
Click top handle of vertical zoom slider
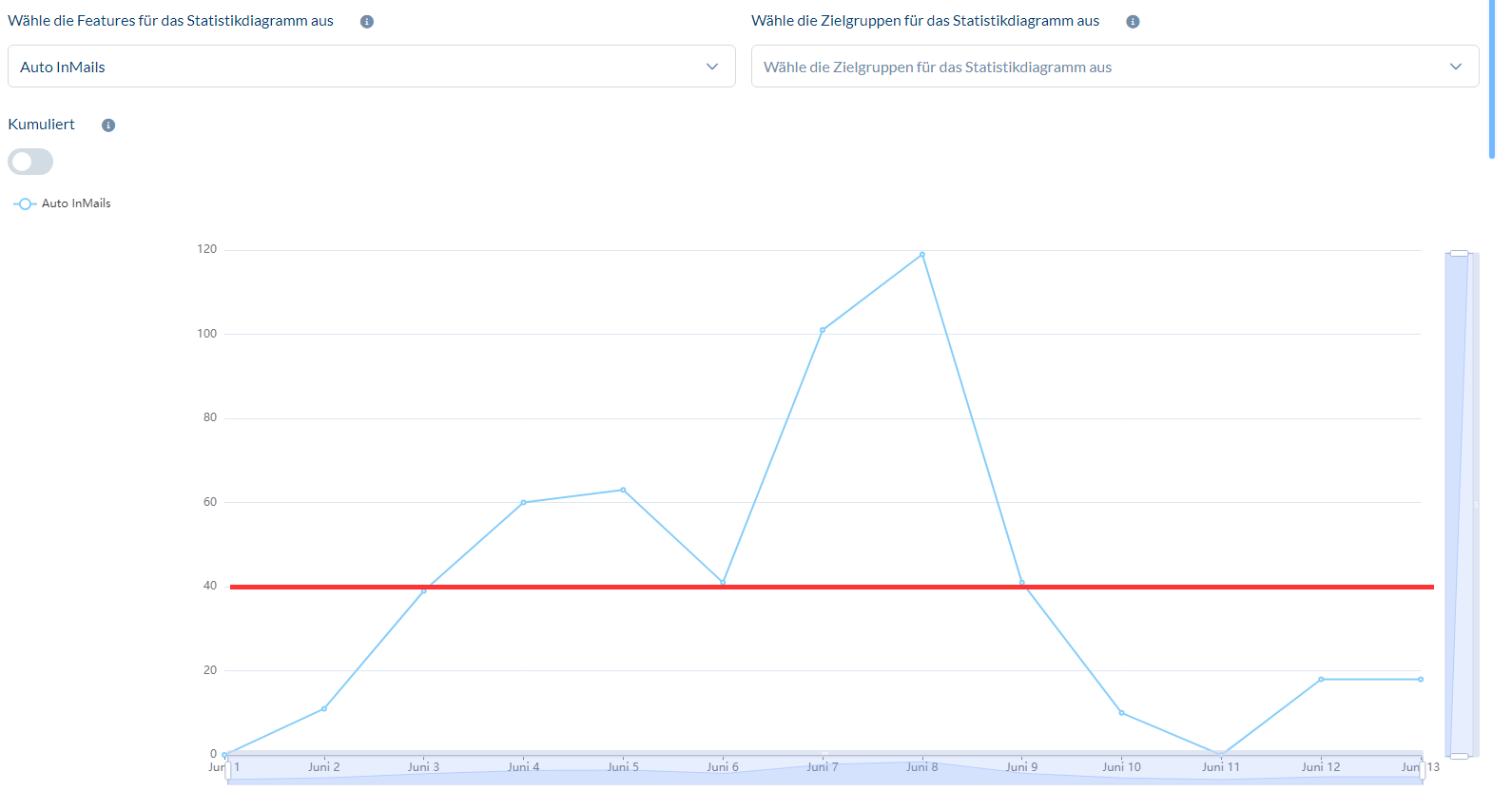(x=1459, y=254)
